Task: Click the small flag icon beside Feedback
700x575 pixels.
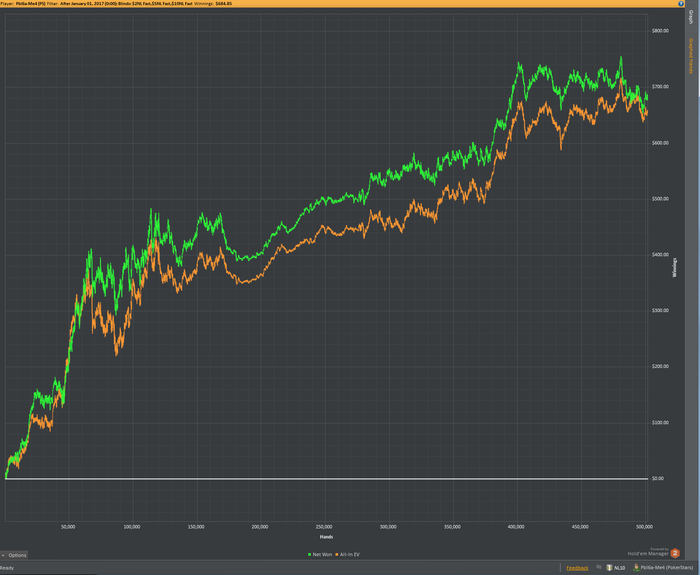Action: pos(599,567)
